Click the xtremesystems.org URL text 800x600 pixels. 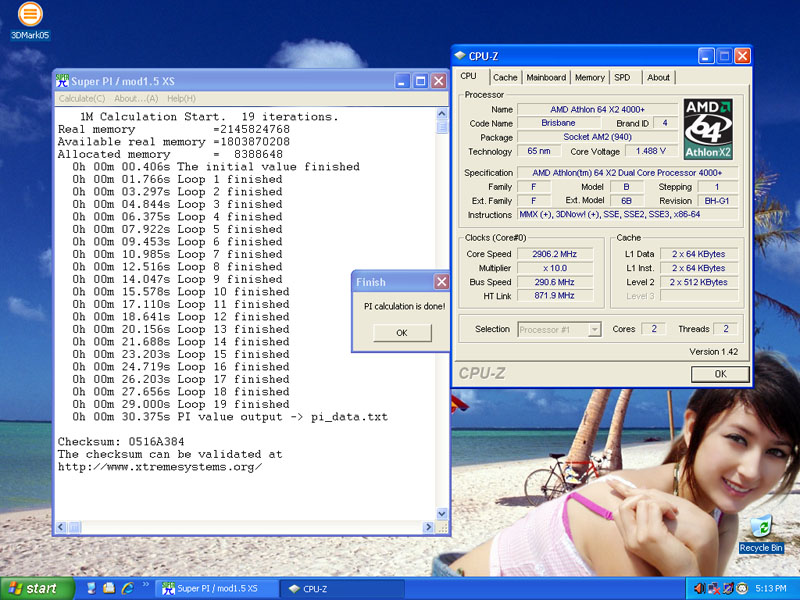(x=160, y=467)
